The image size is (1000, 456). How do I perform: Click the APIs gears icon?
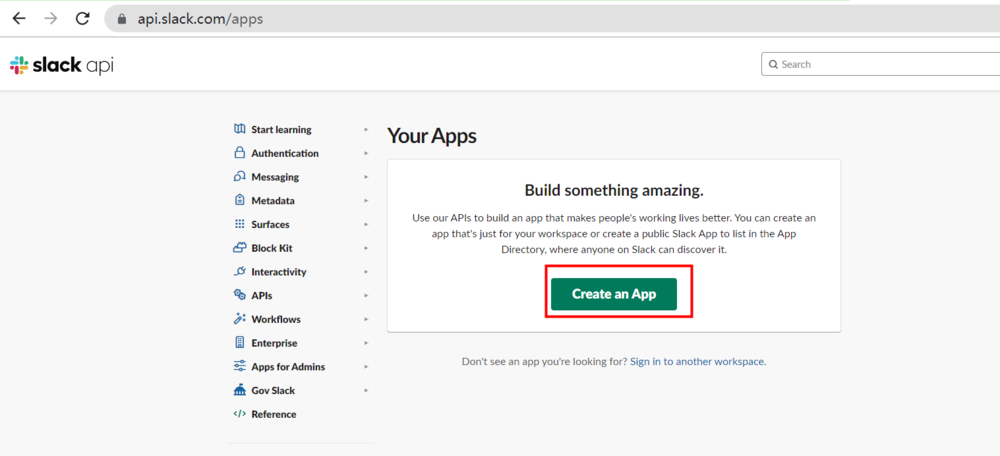coord(240,295)
